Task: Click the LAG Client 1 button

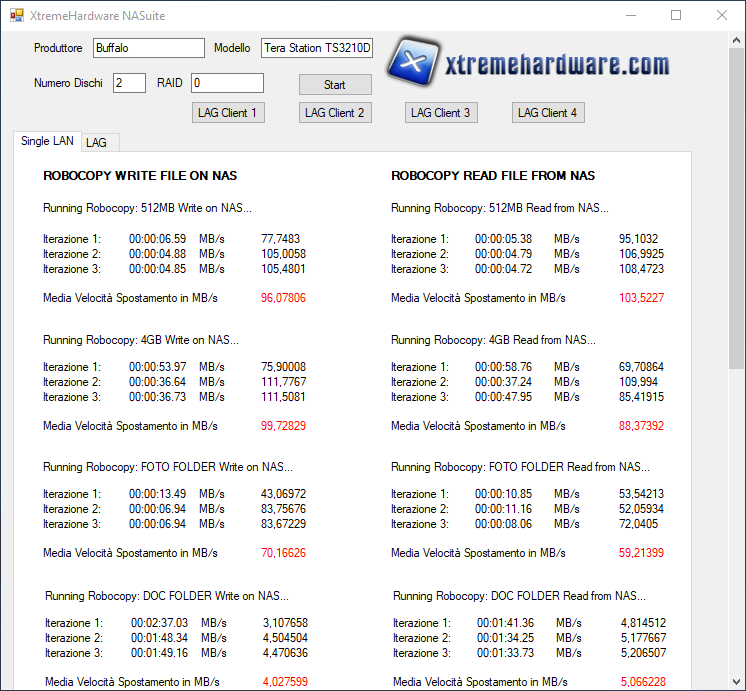Action: [x=228, y=113]
